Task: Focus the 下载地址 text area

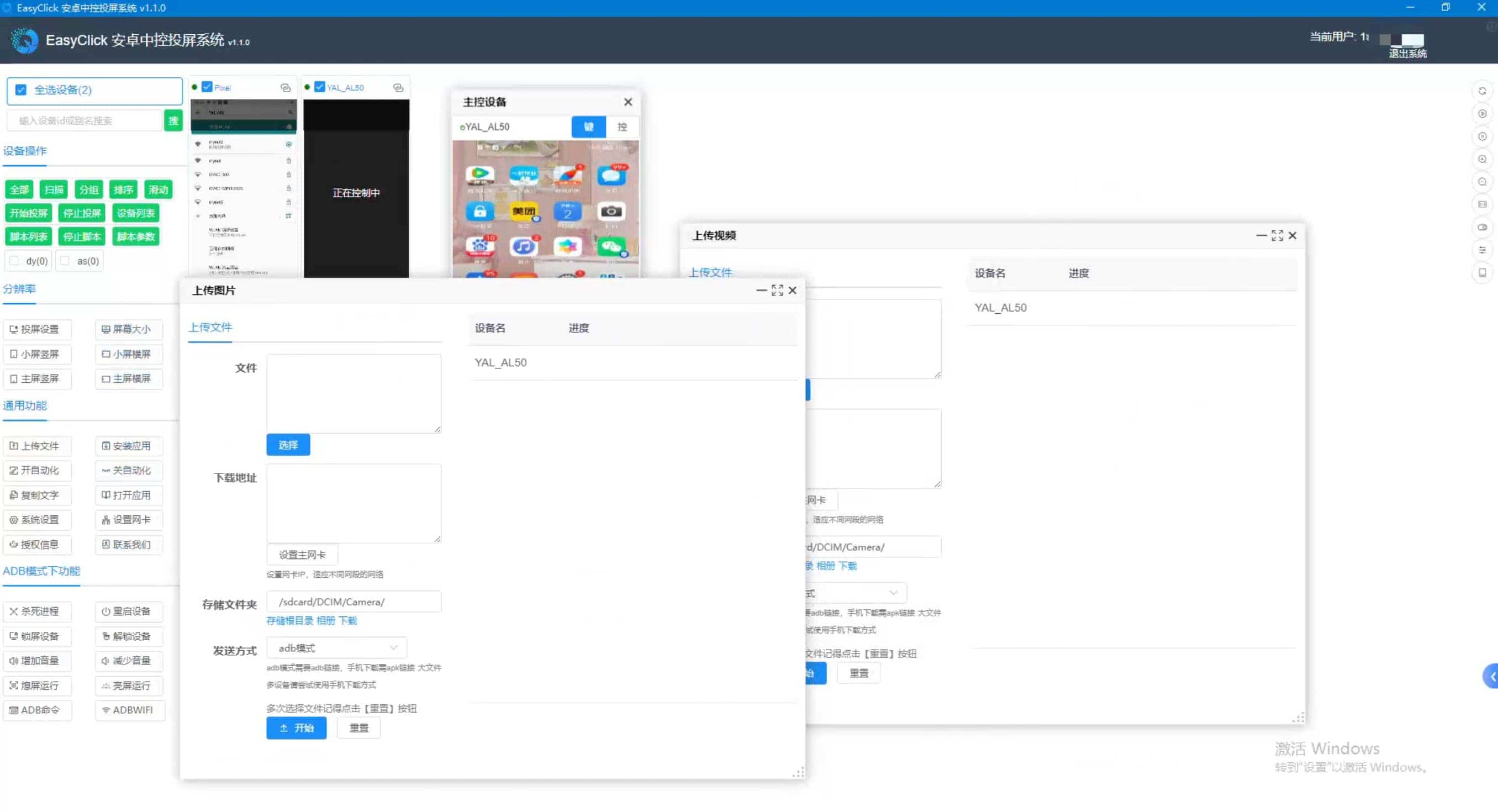Action: pos(354,503)
